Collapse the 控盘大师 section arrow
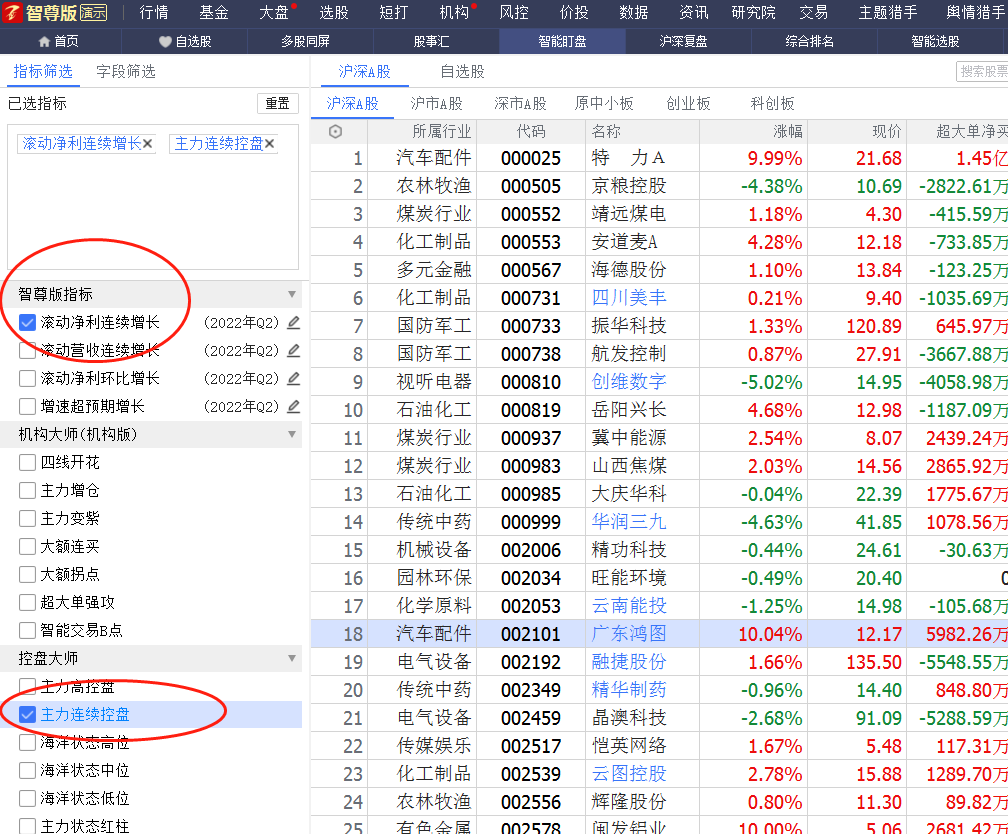The height and width of the screenshot is (834, 1008). pos(292,658)
